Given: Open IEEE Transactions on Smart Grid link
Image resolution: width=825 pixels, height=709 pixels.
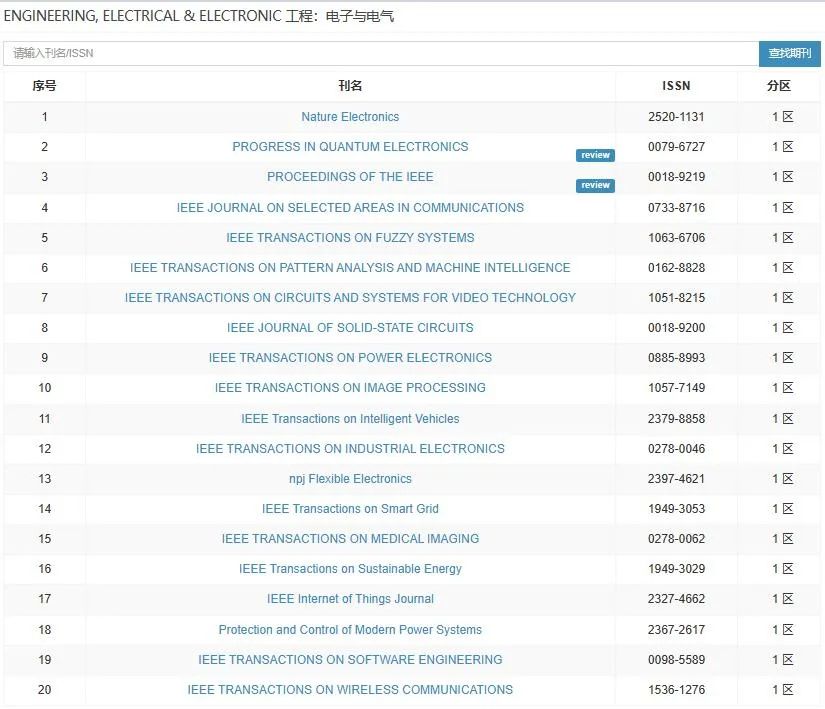Looking at the screenshot, I should point(350,509).
